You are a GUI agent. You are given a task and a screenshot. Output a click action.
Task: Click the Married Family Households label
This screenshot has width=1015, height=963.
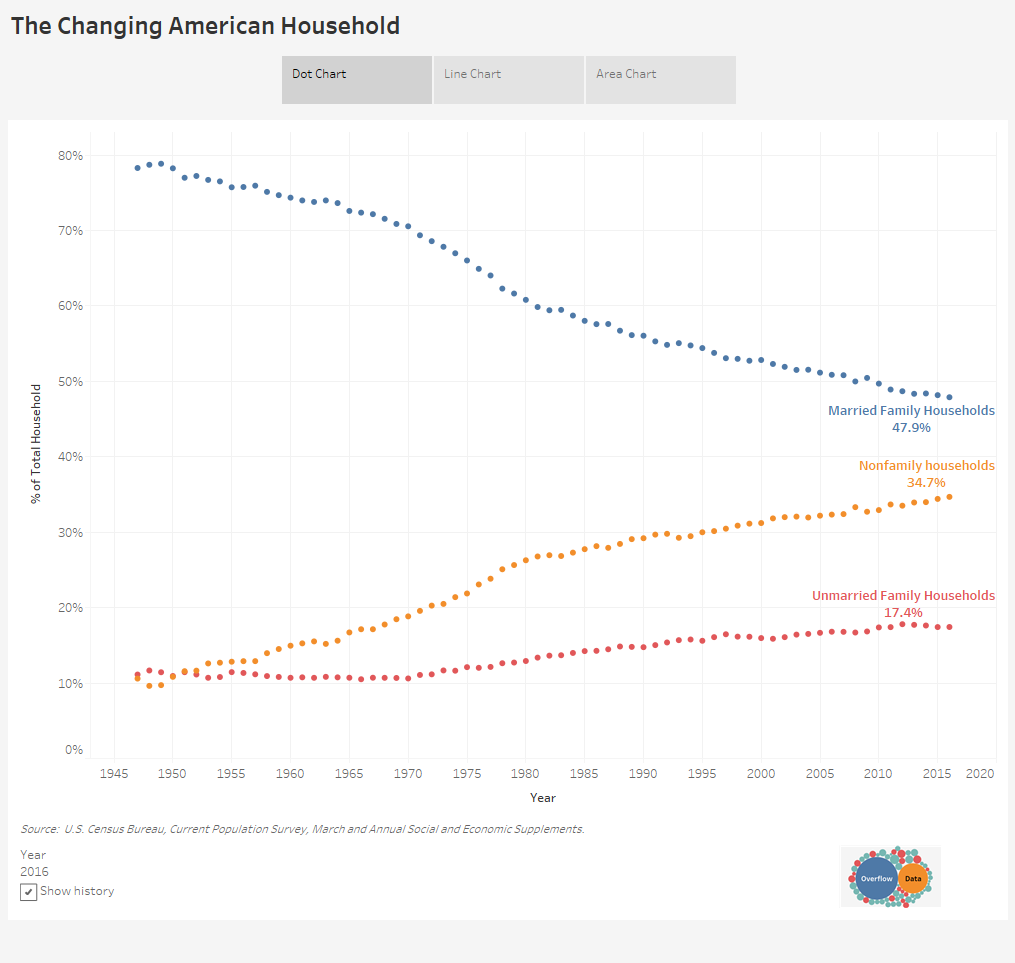point(911,410)
